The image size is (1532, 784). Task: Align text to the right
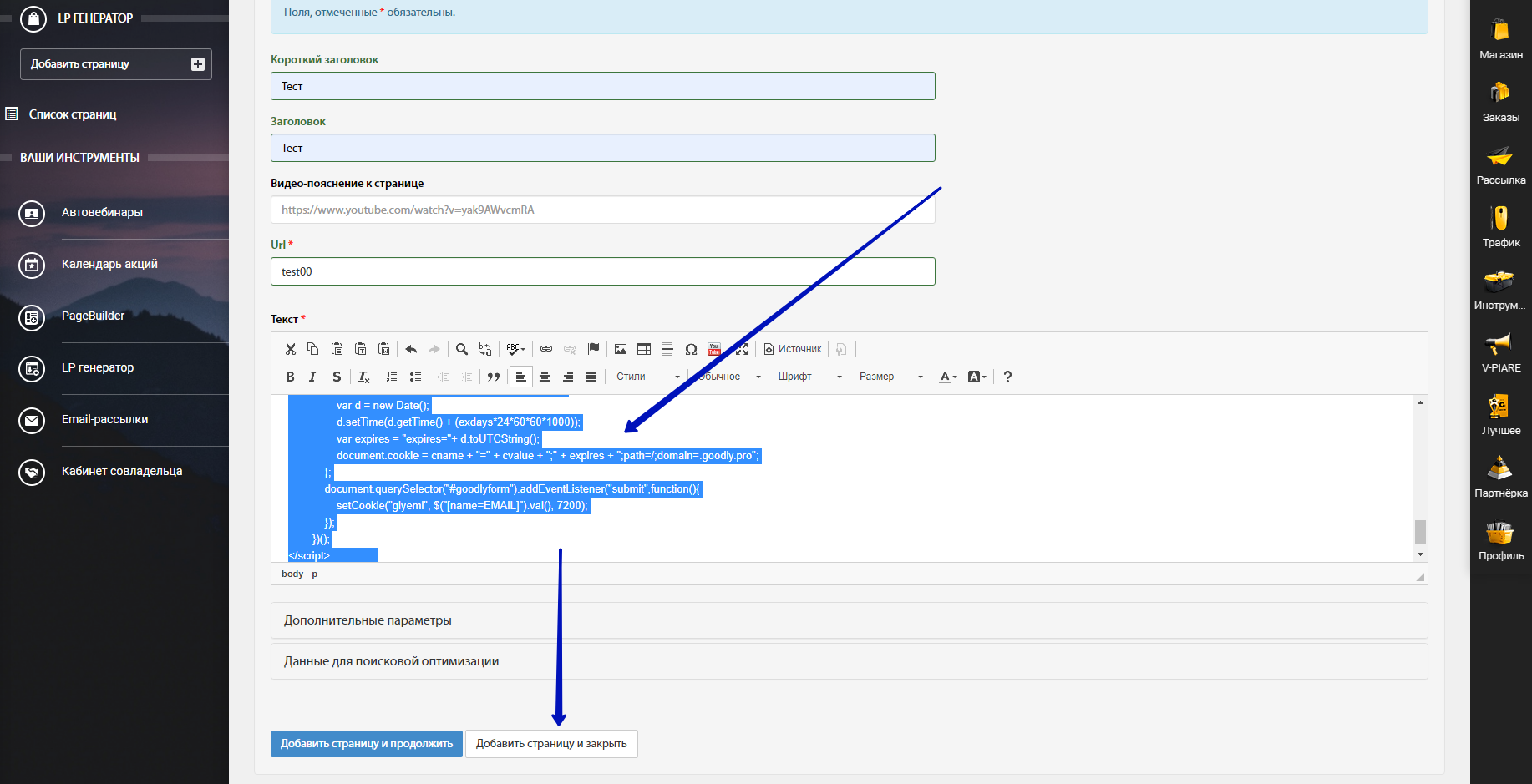(568, 377)
